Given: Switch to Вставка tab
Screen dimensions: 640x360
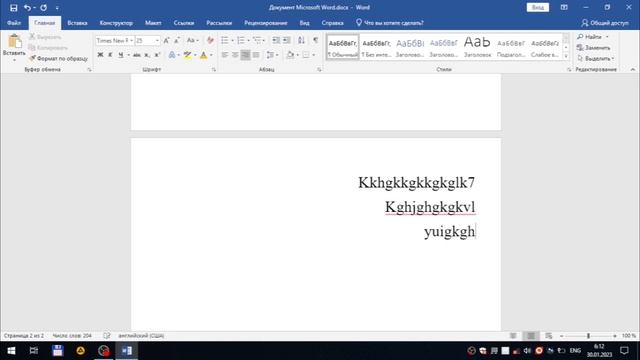Looking at the screenshot, I should tap(78, 23).
